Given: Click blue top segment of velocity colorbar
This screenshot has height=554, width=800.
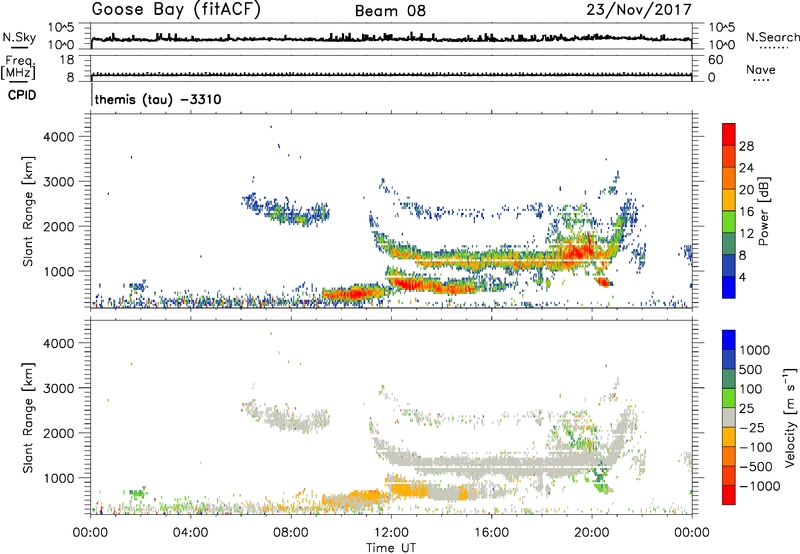Looking at the screenshot, I should tap(729, 340).
